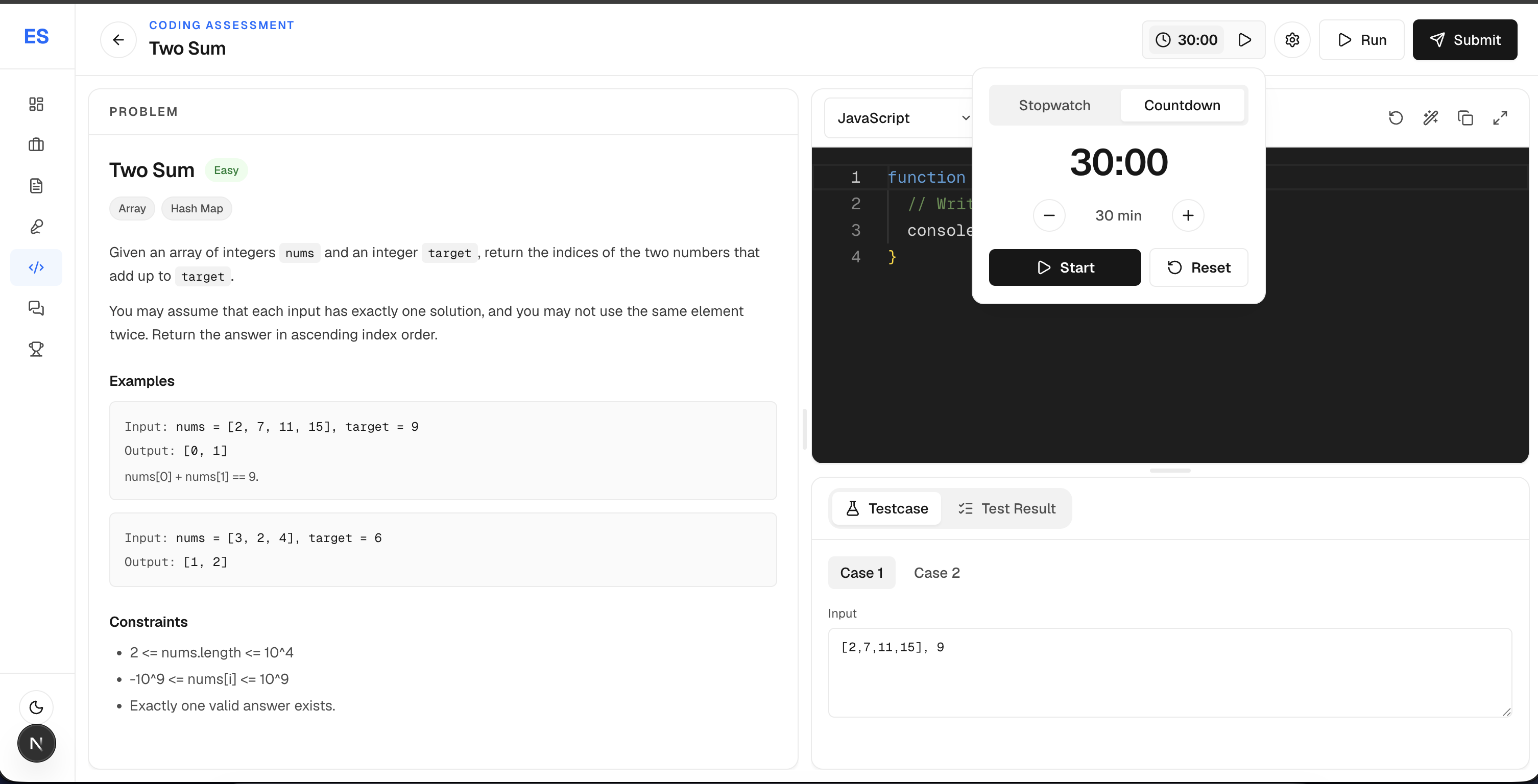This screenshot has width=1538, height=784.
Task: Switch to Countdown mode
Action: [x=1182, y=106]
